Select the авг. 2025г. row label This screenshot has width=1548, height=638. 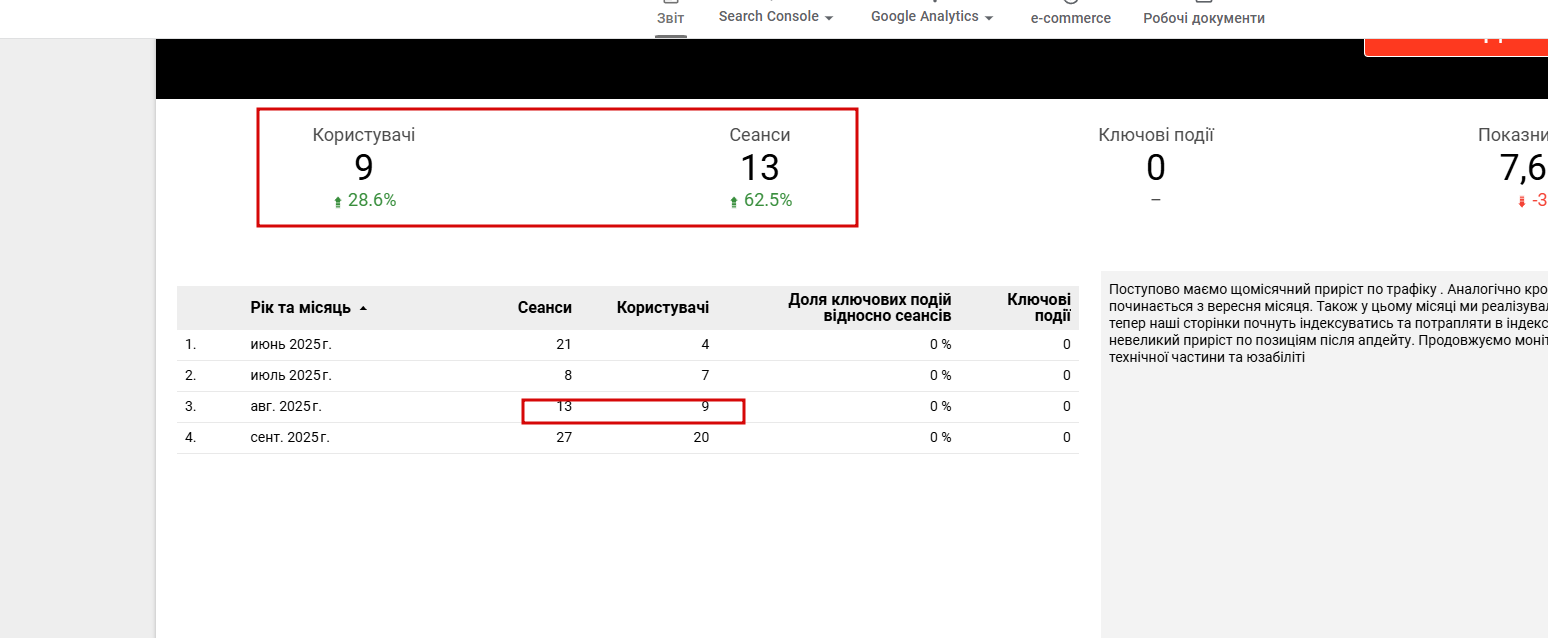286,407
